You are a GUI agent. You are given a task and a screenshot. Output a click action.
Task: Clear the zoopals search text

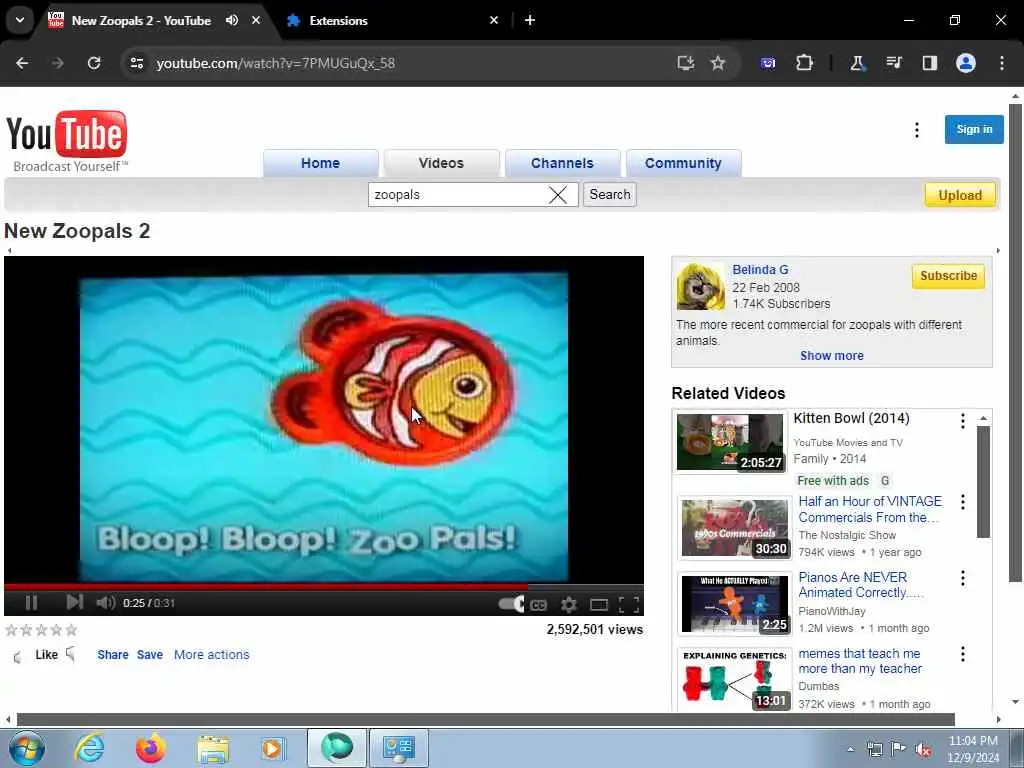pyautogui.click(x=558, y=195)
